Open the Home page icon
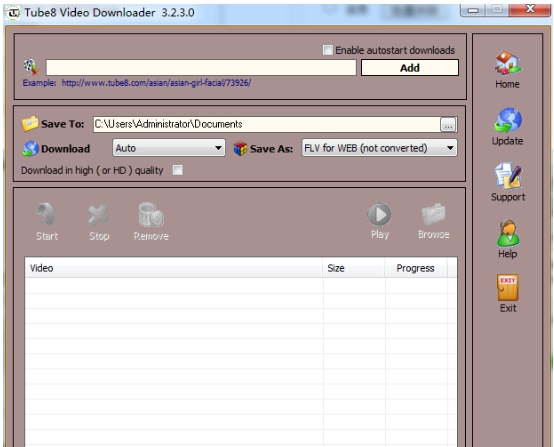Image resolution: width=554 pixels, height=447 pixels. click(x=508, y=63)
